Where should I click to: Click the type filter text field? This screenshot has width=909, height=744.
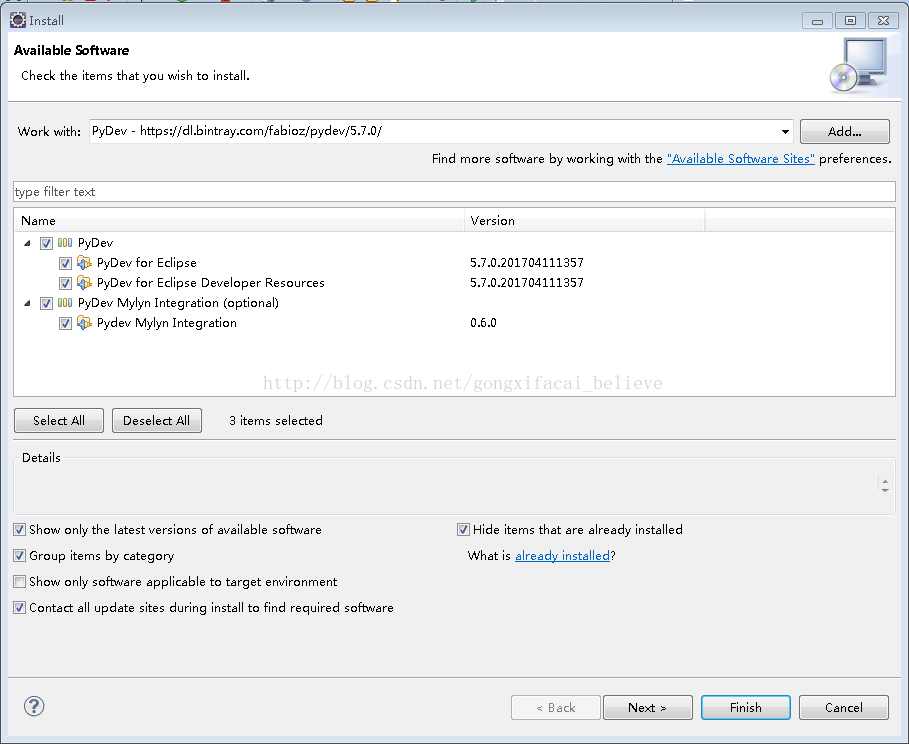point(454,192)
